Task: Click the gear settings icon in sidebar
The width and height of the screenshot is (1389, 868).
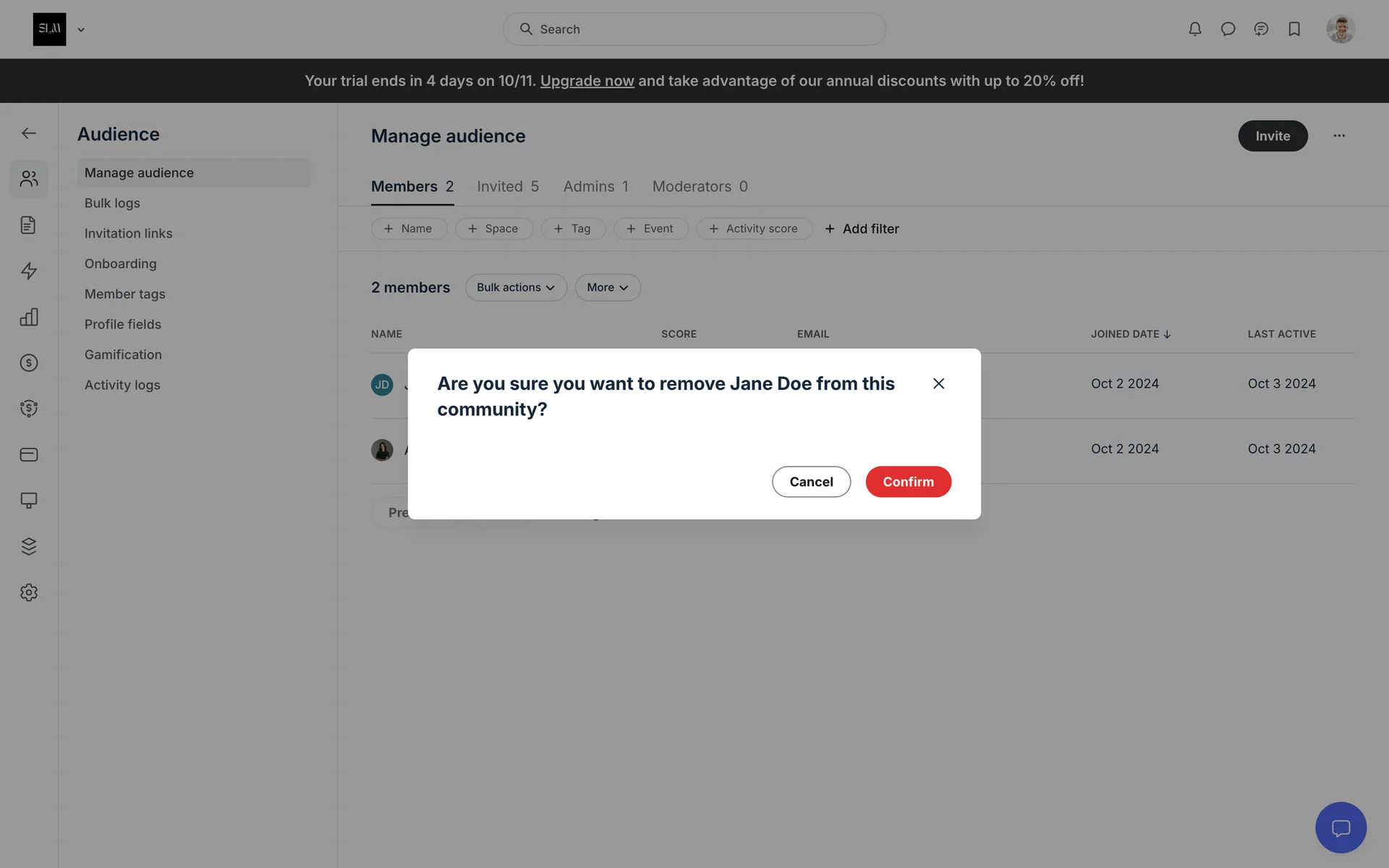Action: click(x=29, y=592)
